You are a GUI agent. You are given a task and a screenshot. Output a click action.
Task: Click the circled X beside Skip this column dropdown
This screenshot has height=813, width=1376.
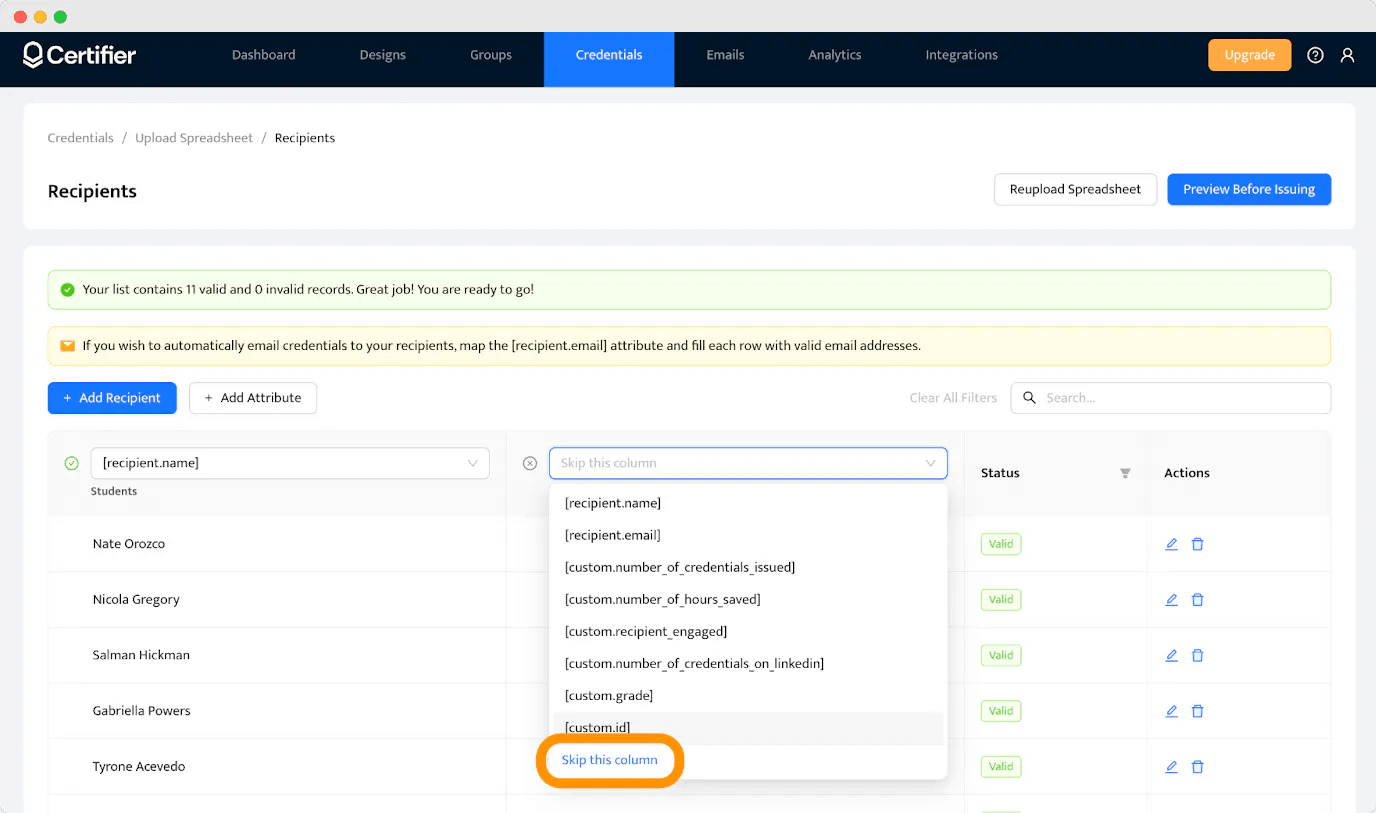(530, 463)
